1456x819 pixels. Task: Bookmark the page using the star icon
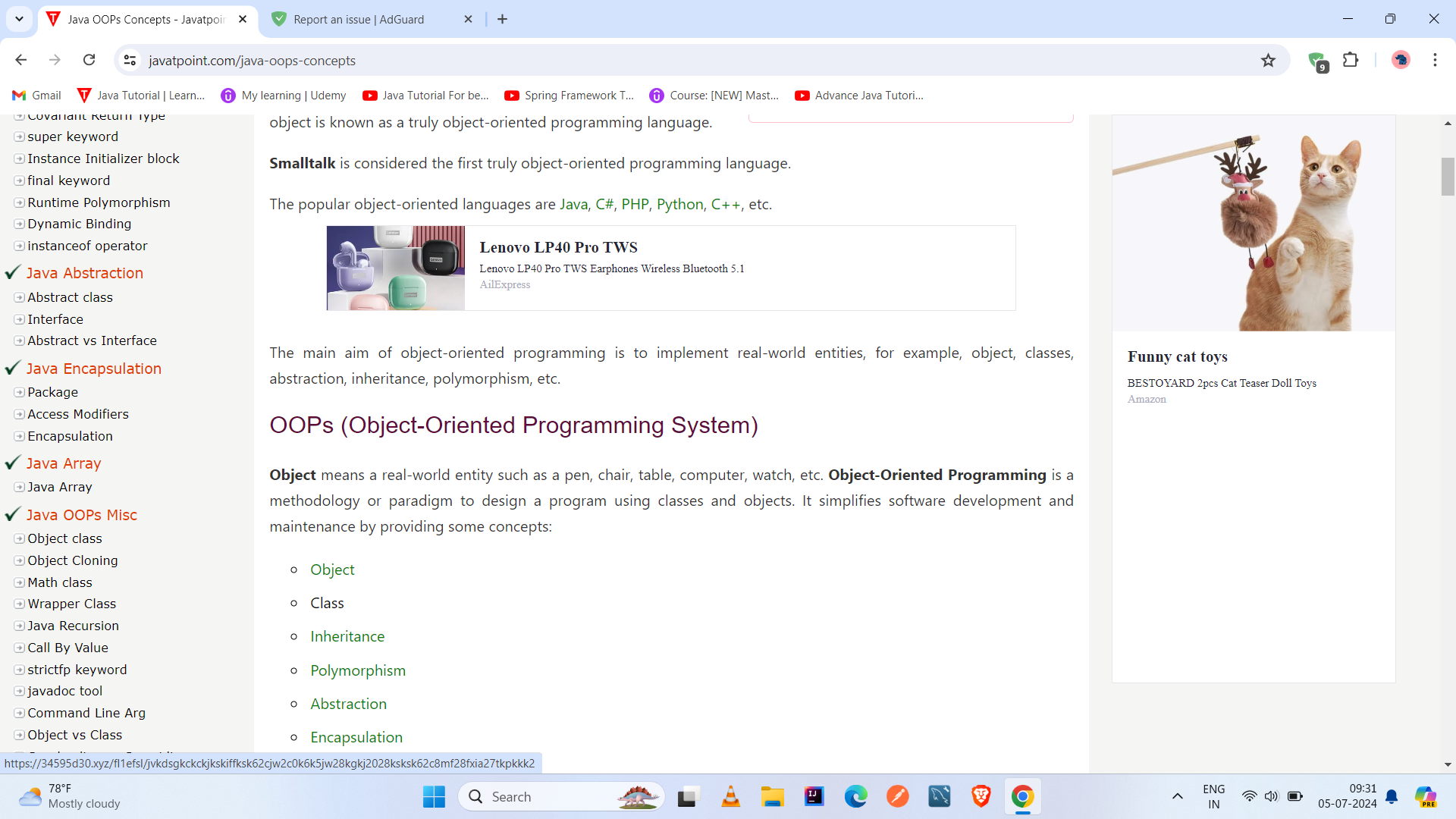point(1269,60)
